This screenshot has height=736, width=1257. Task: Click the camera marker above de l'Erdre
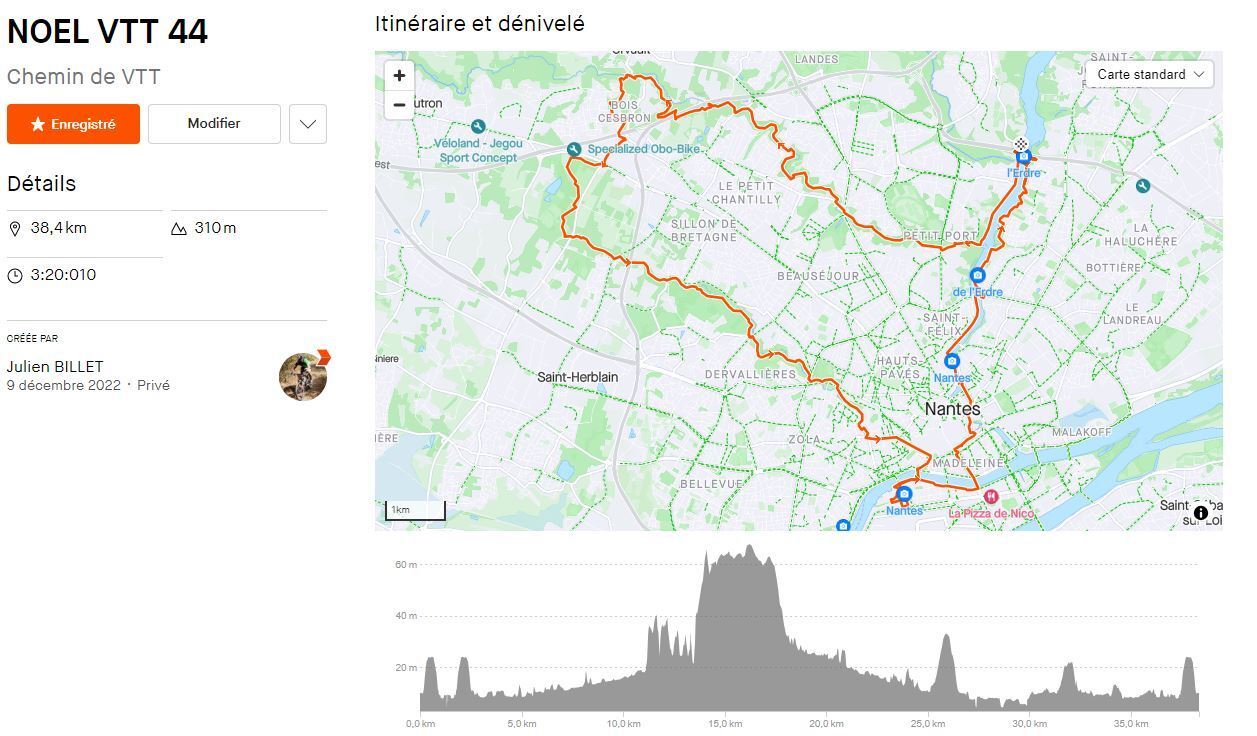pos(977,276)
